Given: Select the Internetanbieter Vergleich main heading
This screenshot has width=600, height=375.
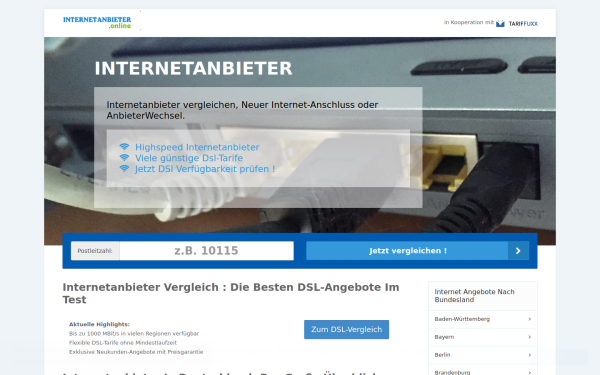Looking at the screenshot, I should 231,293.
